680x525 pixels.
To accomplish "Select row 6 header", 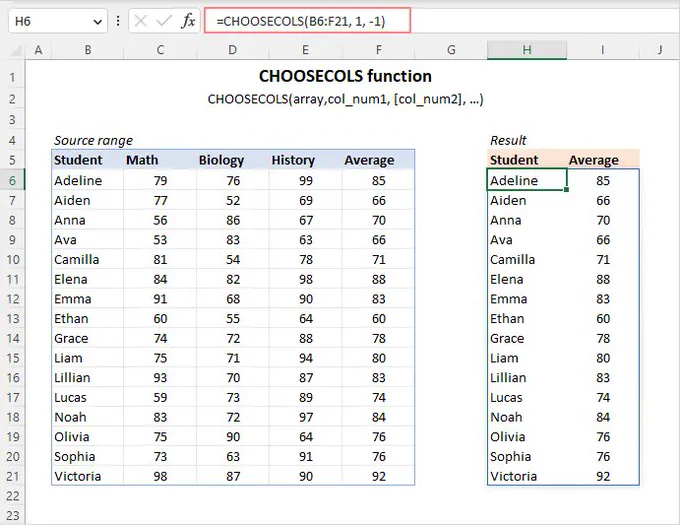I will [13, 180].
